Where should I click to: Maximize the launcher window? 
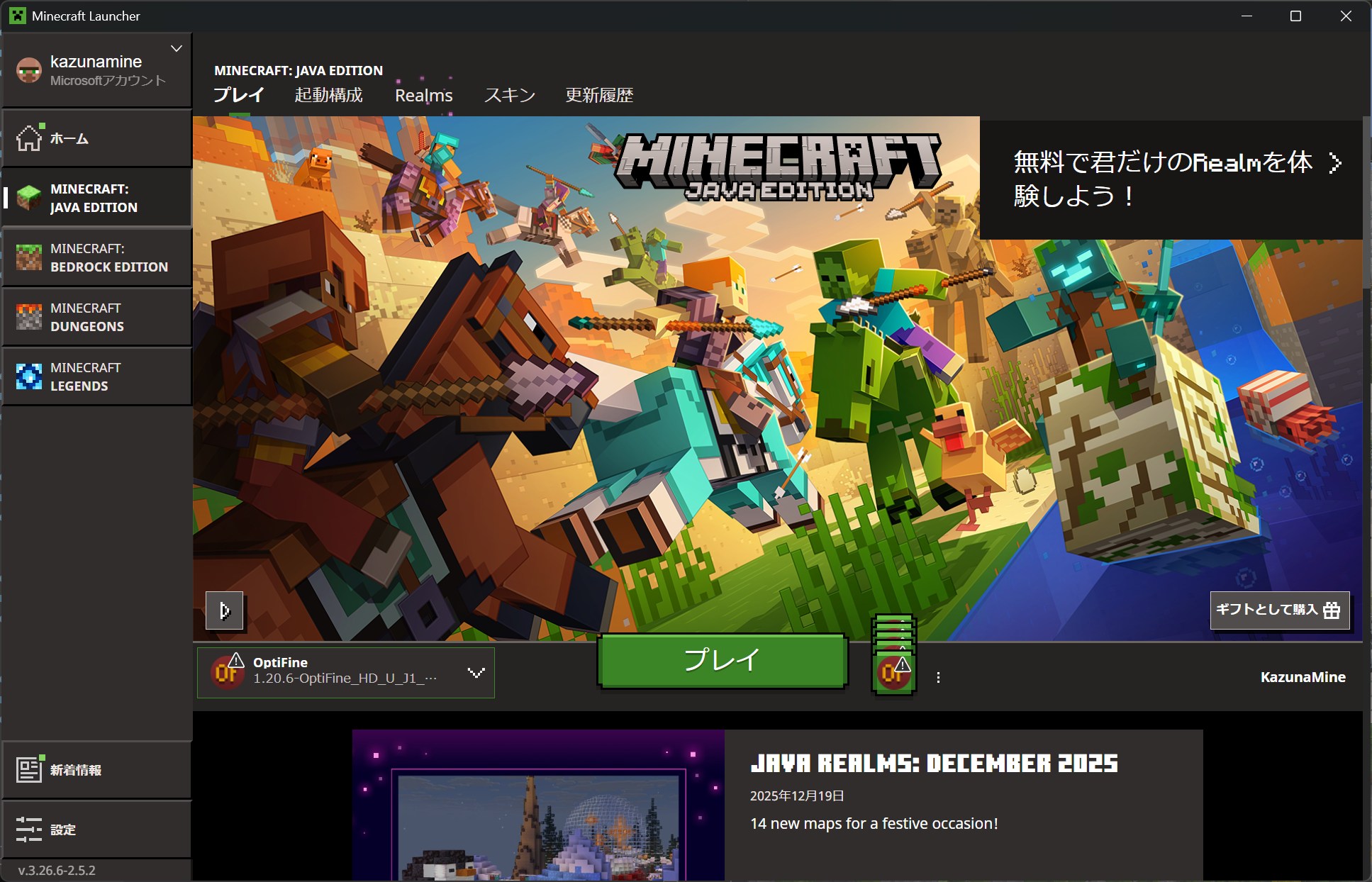coord(1295,16)
